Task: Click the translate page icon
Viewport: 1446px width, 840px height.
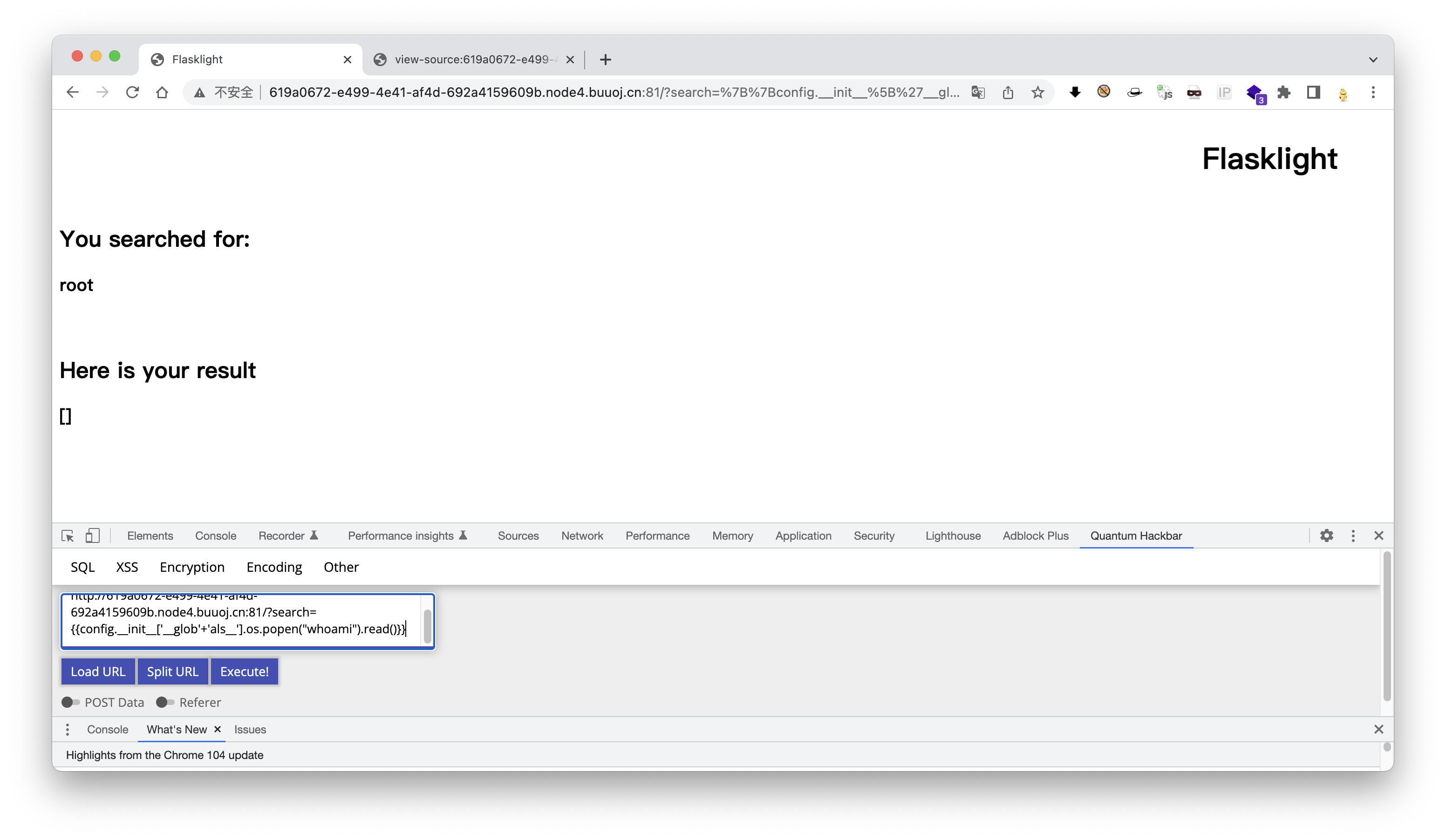Action: click(978, 92)
